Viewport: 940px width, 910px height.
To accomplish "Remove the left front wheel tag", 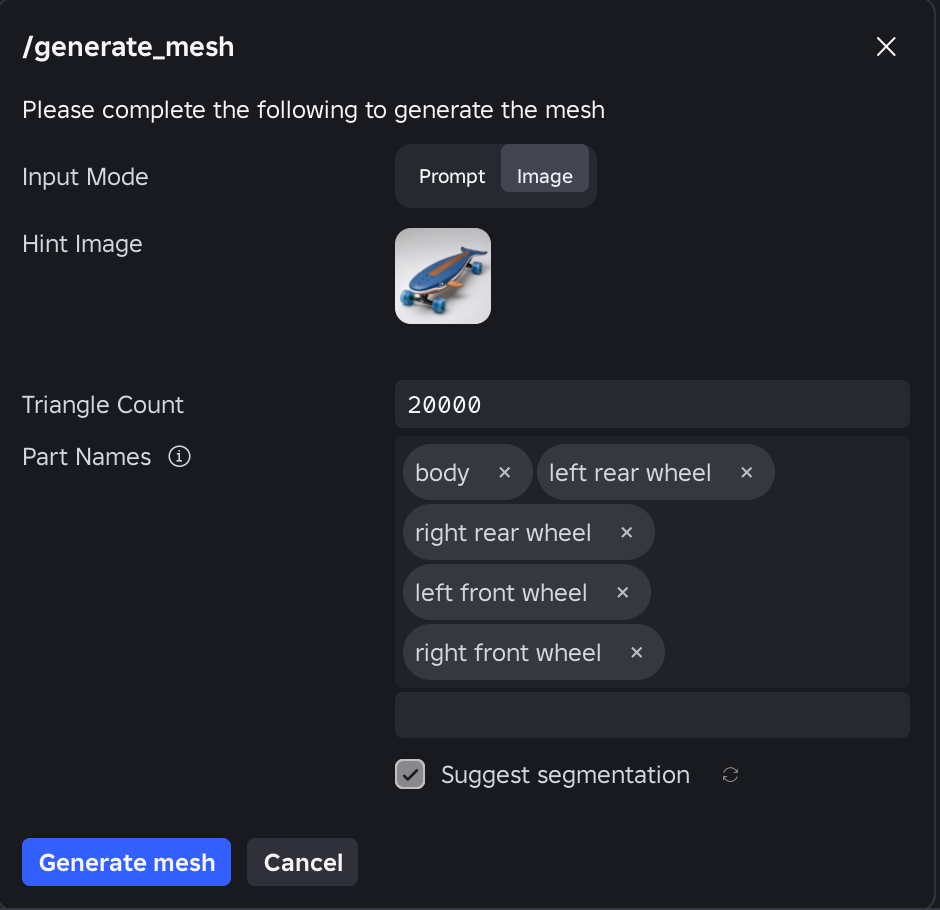I will click(x=623, y=593).
